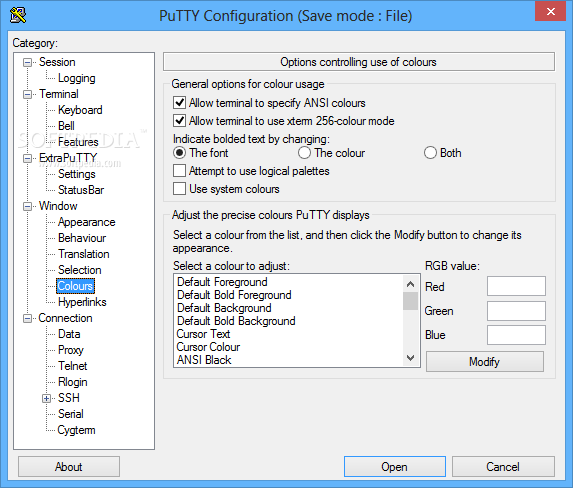Select Default Bold Foreground in list
The image size is (573, 488).
pyautogui.click(x=288, y=295)
